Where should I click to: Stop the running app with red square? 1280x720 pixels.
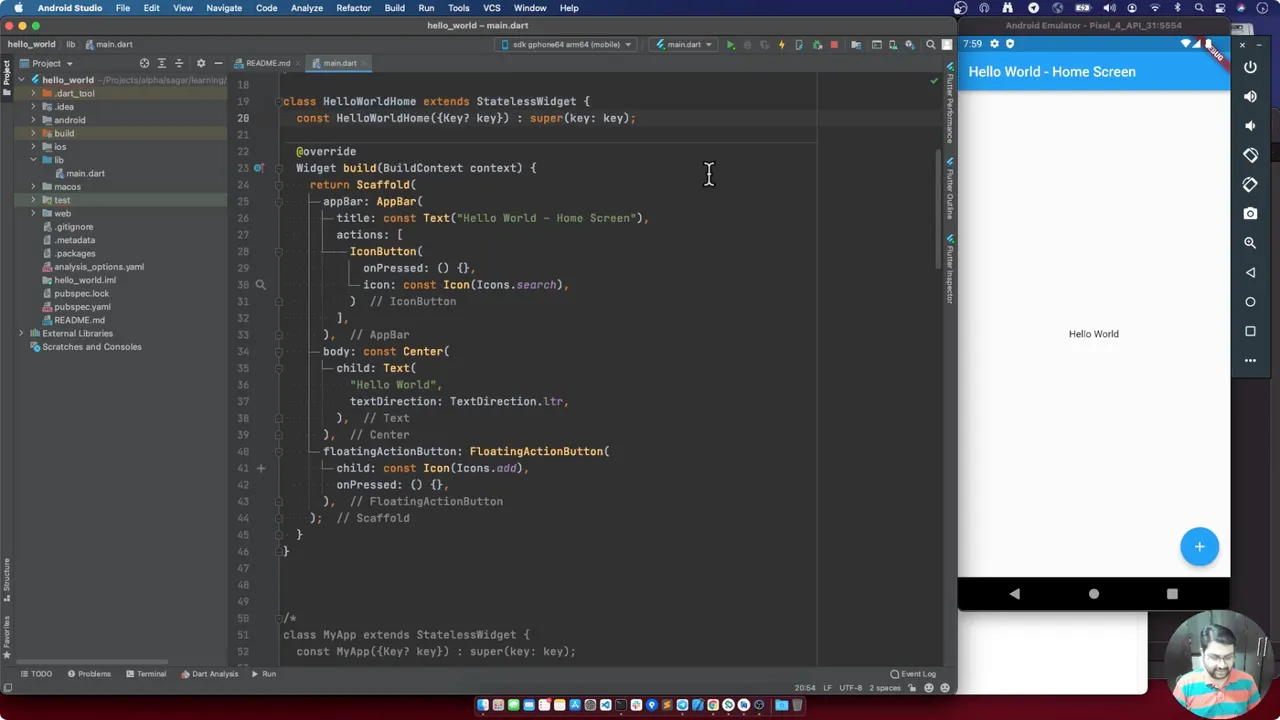coord(833,45)
